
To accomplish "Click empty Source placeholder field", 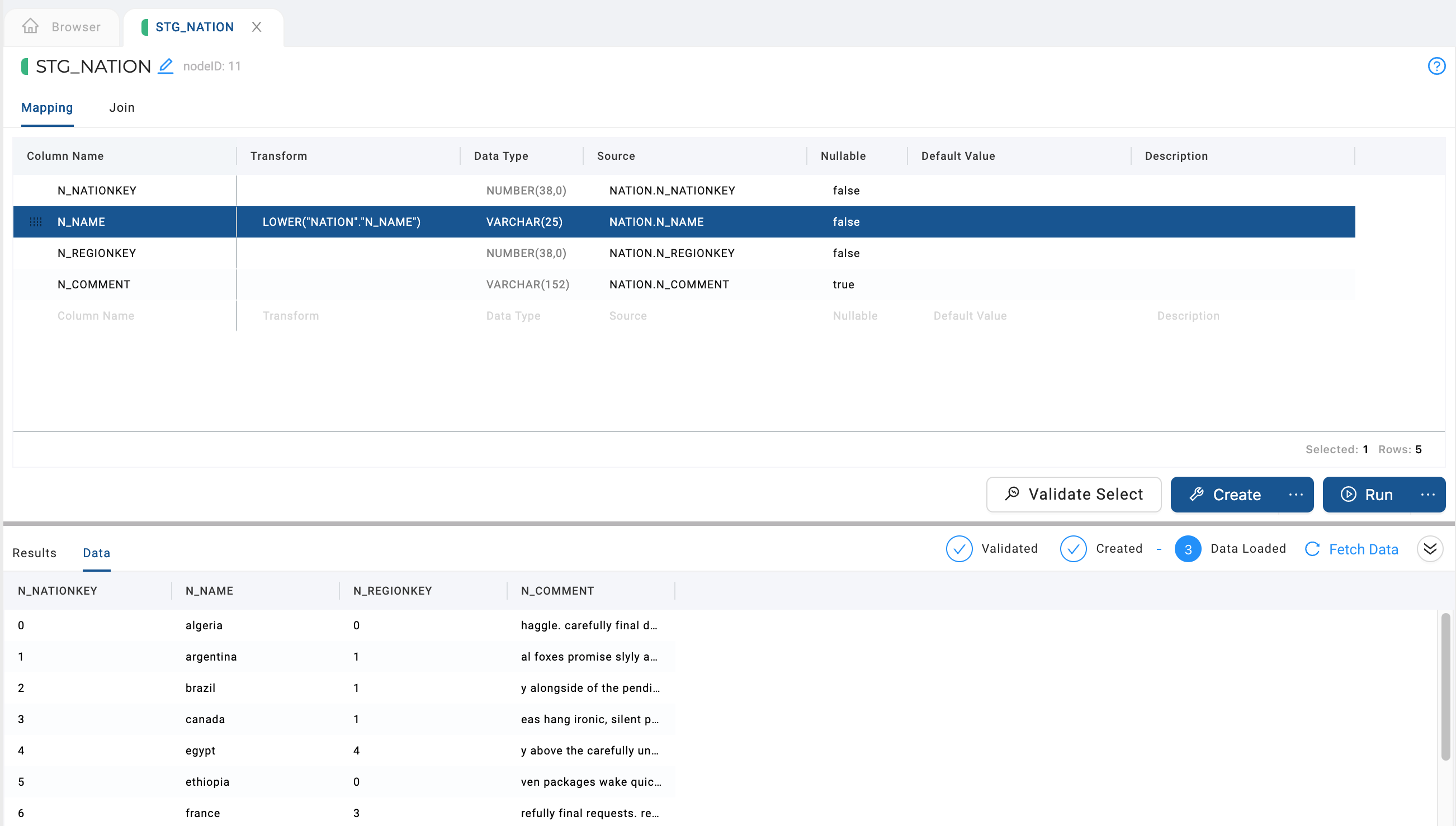I will [627, 315].
